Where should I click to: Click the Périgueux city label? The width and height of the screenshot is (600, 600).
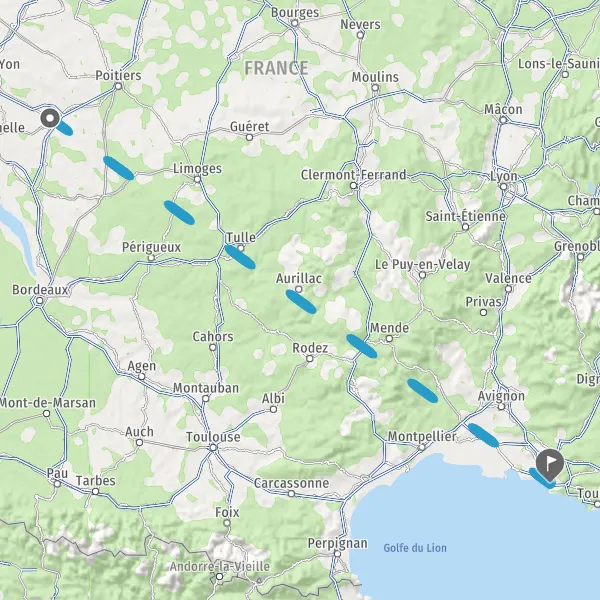point(152,247)
